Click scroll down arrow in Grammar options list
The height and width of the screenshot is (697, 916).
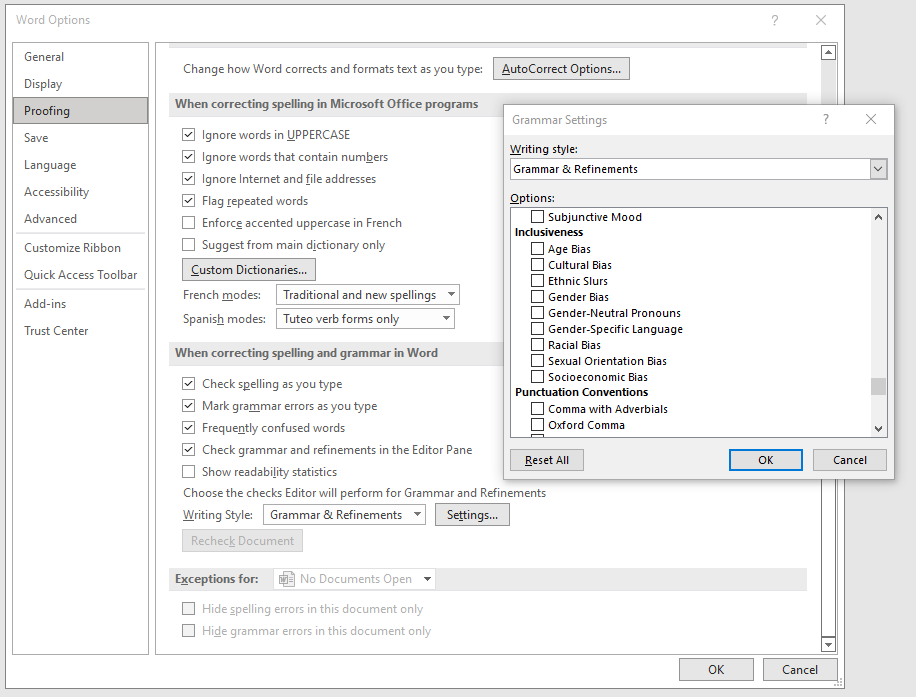pyautogui.click(x=878, y=428)
